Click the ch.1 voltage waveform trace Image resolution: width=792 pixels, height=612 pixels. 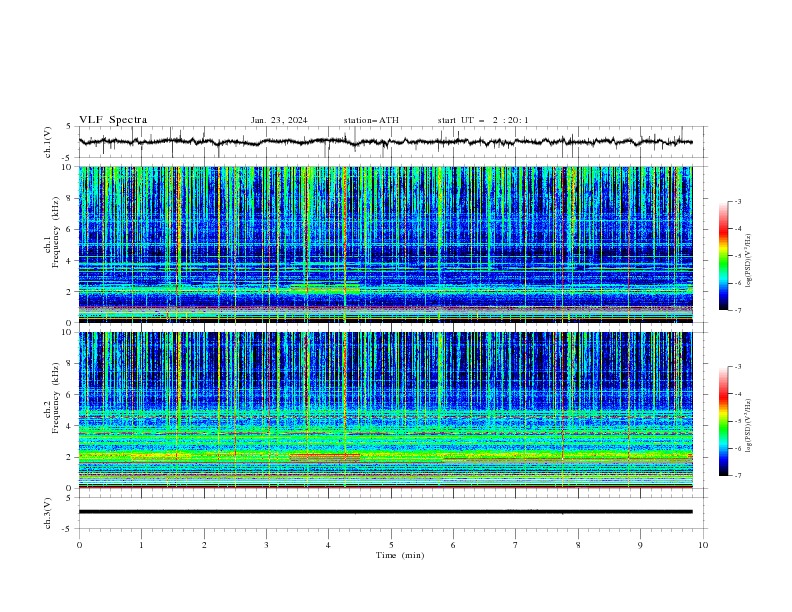coord(385,142)
